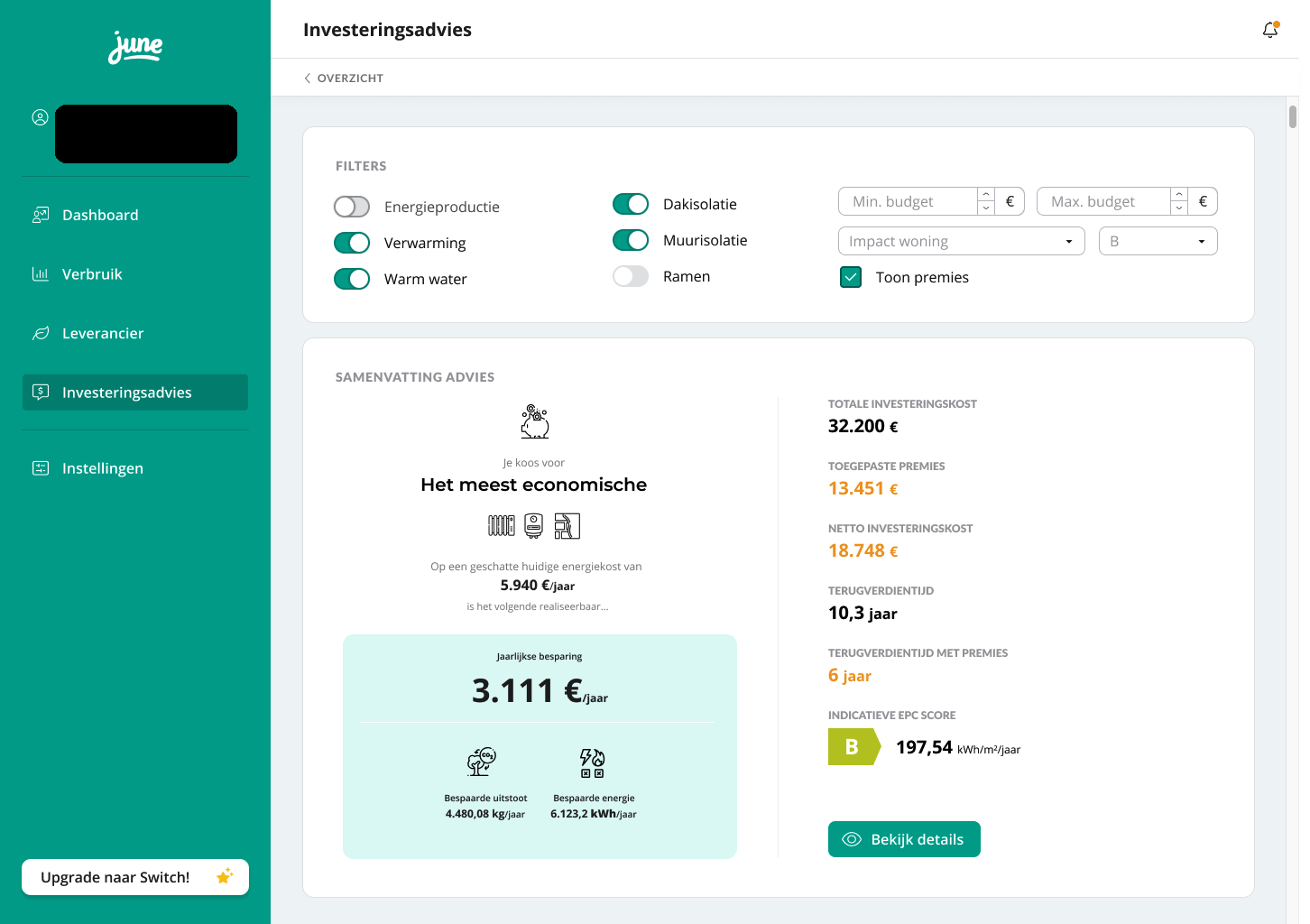Click the piggy bank icon
The height and width of the screenshot is (924, 1310).
pyautogui.click(x=535, y=421)
